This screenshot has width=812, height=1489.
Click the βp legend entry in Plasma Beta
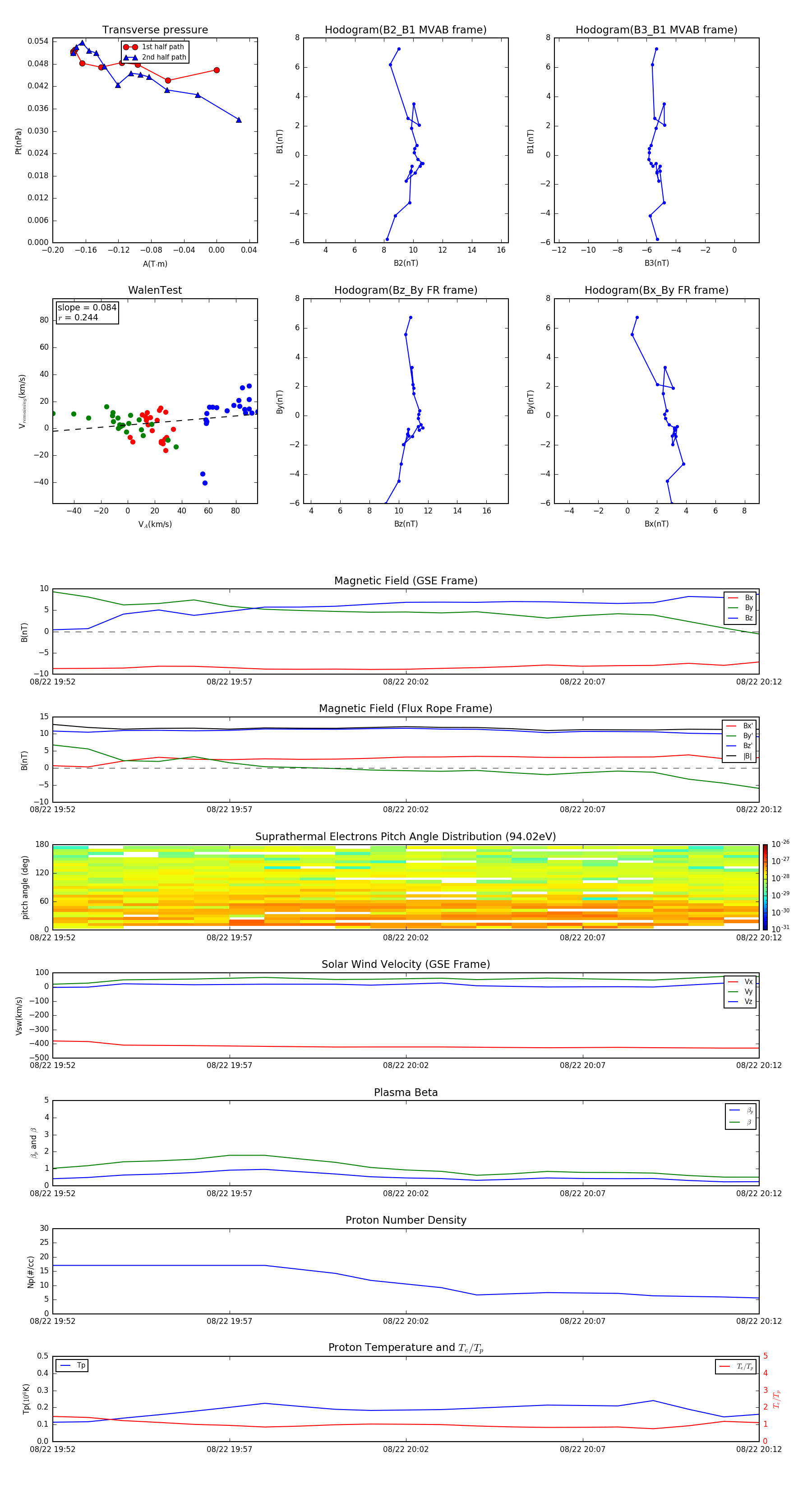click(x=741, y=1110)
